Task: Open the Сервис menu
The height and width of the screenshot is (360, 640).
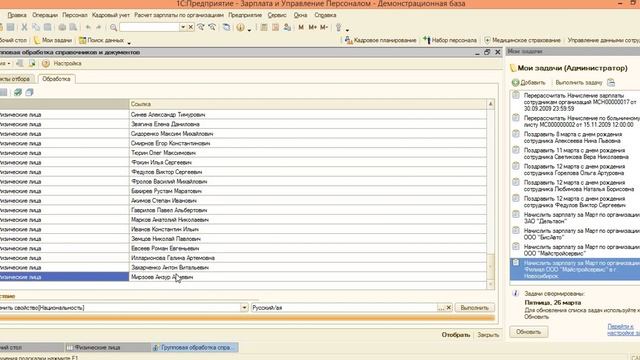Action: coord(277,15)
